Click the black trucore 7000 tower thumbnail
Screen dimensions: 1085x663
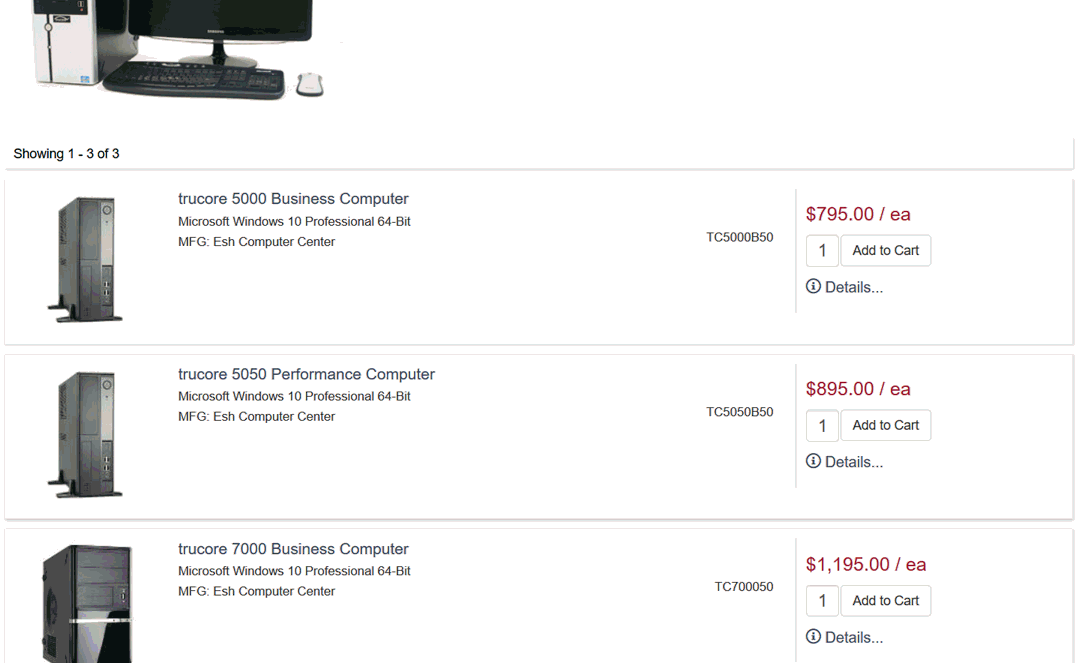pyautogui.click(x=88, y=604)
